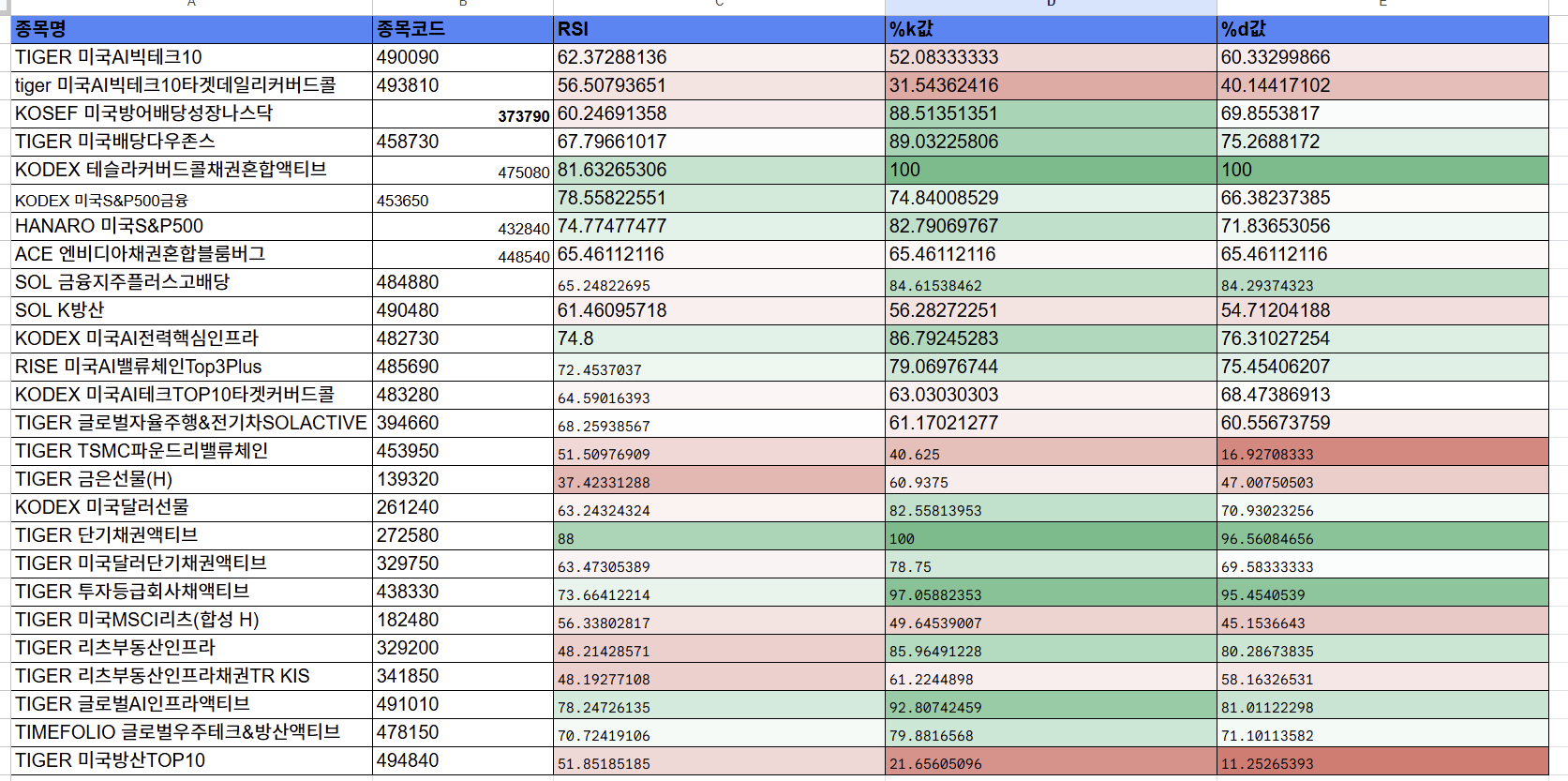1568x781 pixels.
Task: Click the TIGER 미국AI빅테크10 cell
Action: [191, 57]
